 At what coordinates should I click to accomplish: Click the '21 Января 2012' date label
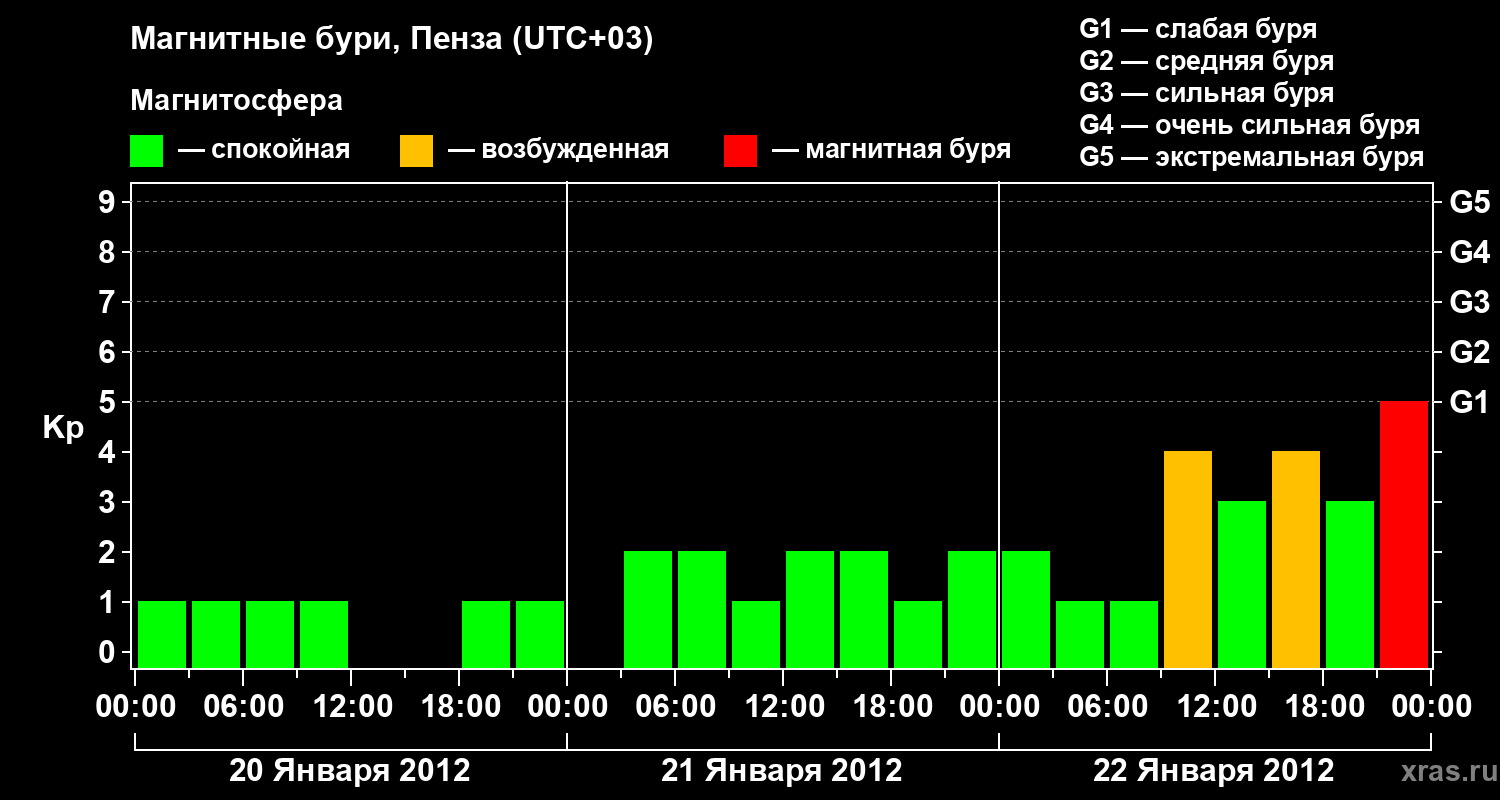[x=782, y=771]
